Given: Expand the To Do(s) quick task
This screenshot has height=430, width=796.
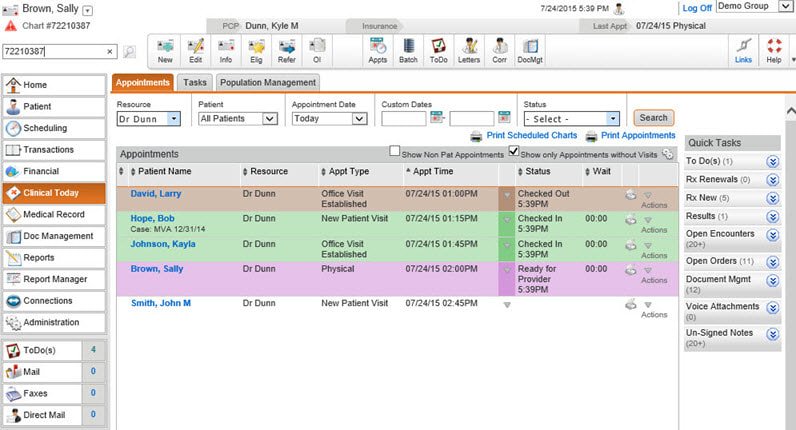Looking at the screenshot, I should pyautogui.click(x=773, y=161).
